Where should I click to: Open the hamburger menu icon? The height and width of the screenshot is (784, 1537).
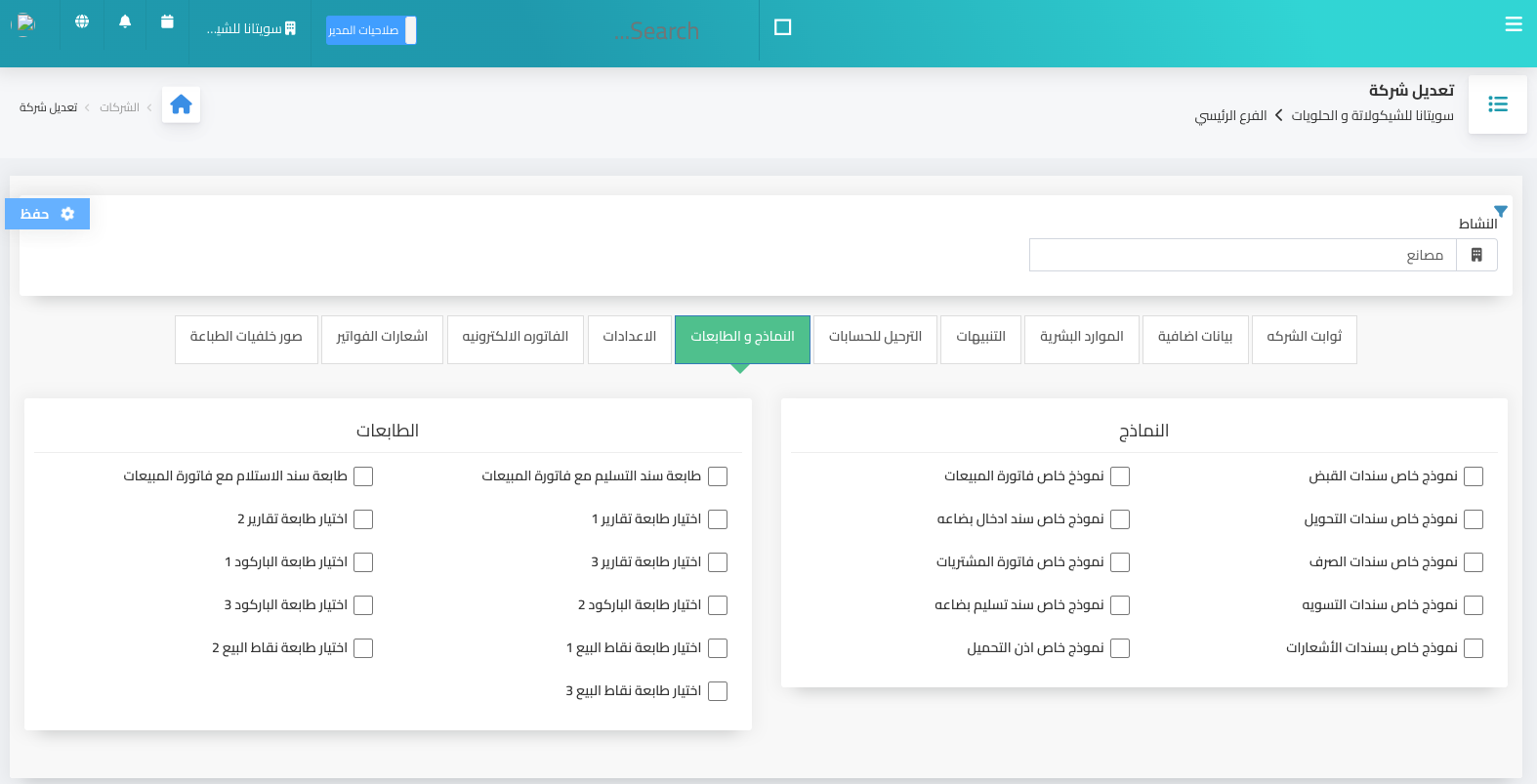coord(1514,25)
